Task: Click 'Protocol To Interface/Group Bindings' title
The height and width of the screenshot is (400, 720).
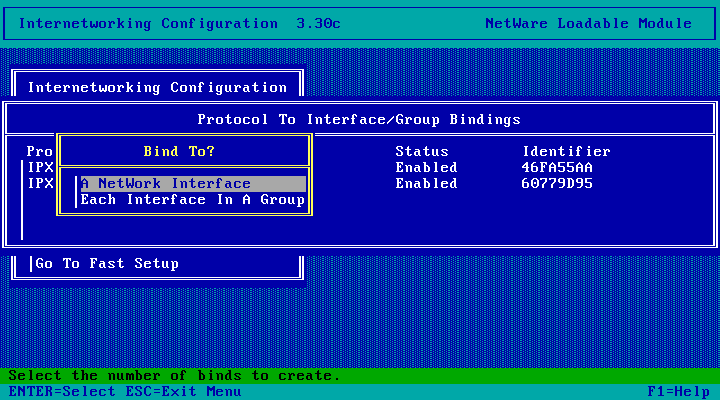Action: [359, 120]
